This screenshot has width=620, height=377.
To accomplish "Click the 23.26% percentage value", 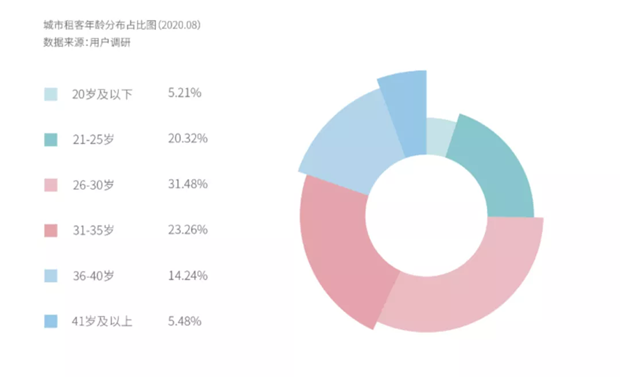I will 188,229.
